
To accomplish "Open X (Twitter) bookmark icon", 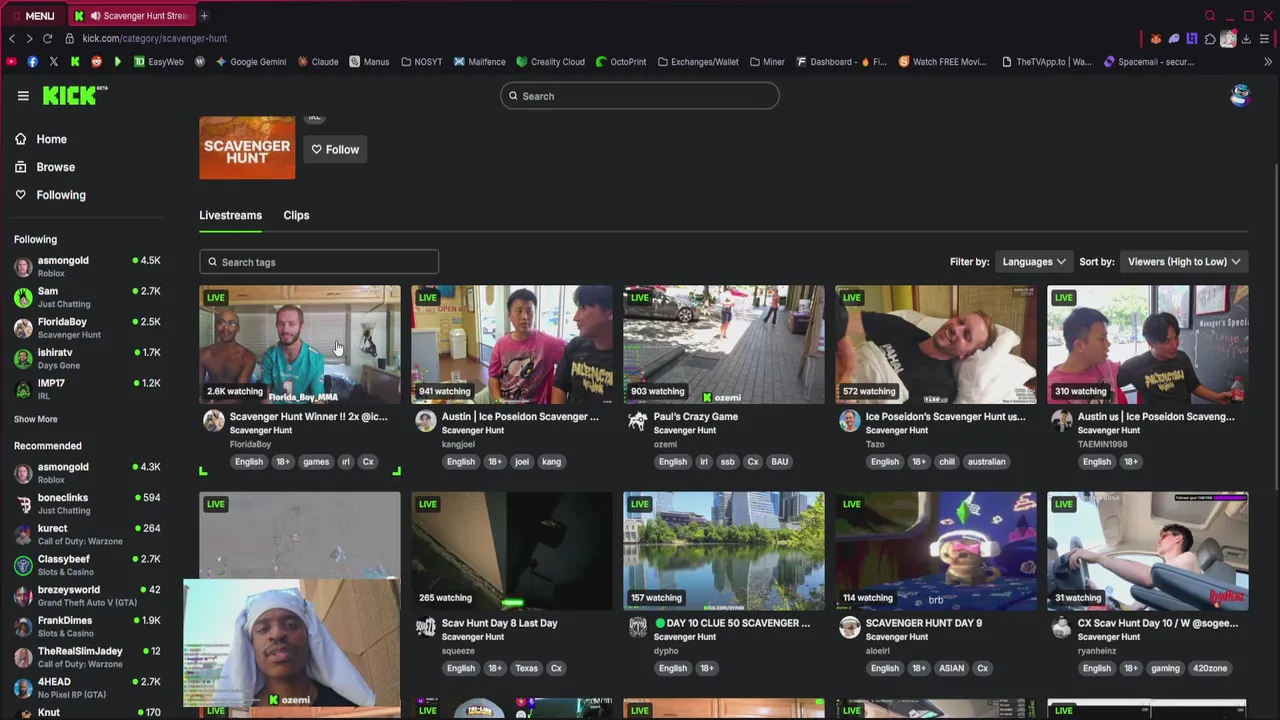I will click(53, 62).
